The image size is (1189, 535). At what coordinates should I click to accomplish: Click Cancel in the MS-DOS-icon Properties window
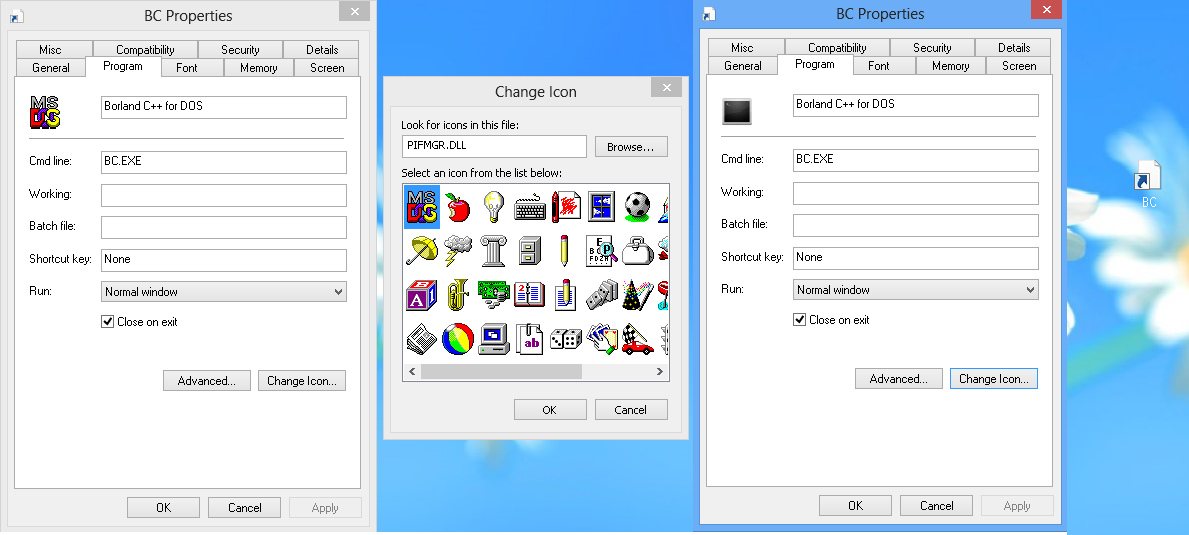click(x=244, y=508)
